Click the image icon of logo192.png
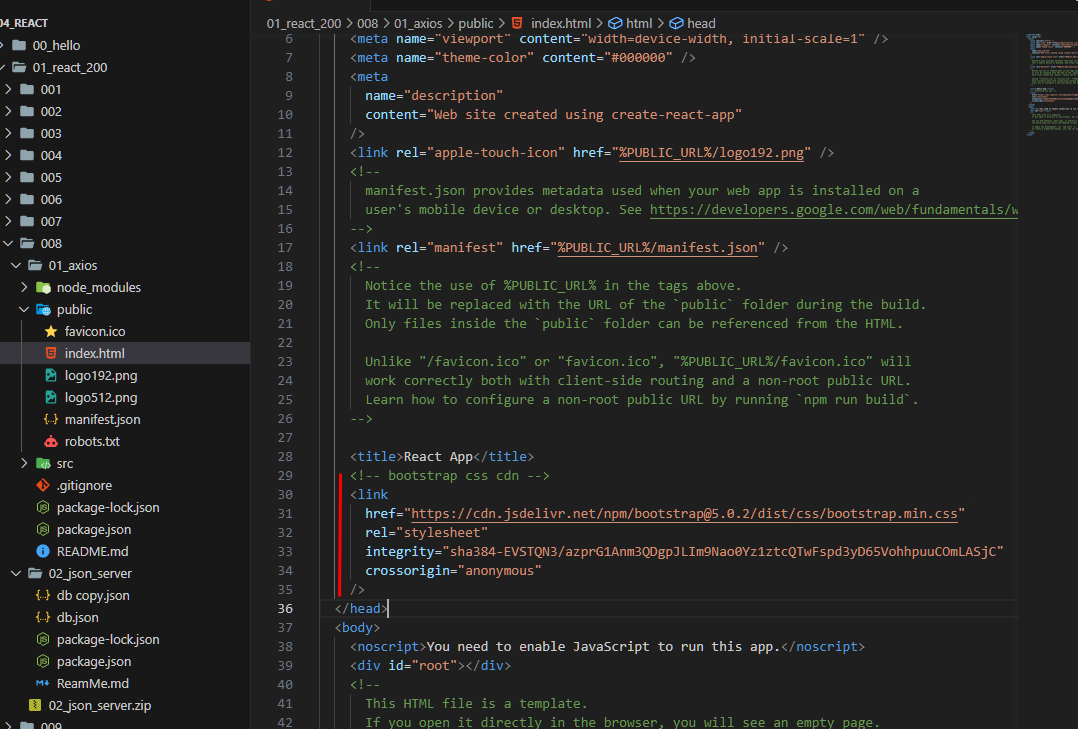The image size is (1078, 729). tap(51, 376)
